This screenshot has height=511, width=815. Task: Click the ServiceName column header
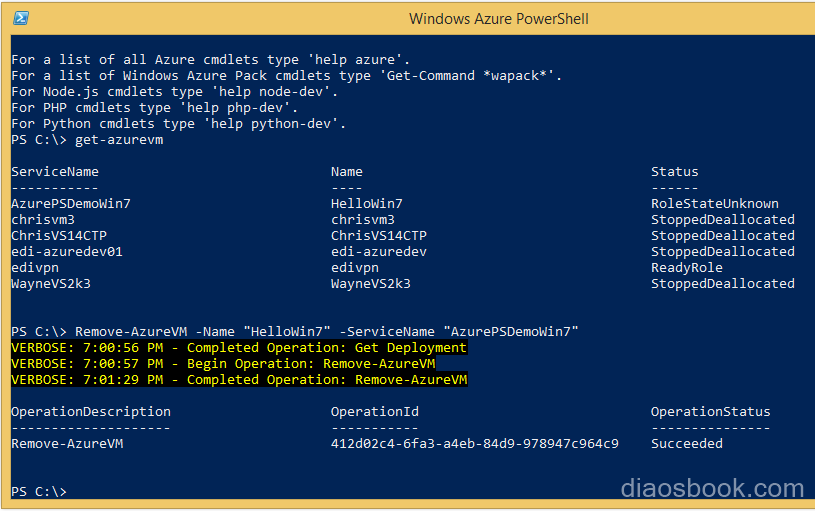point(55,172)
